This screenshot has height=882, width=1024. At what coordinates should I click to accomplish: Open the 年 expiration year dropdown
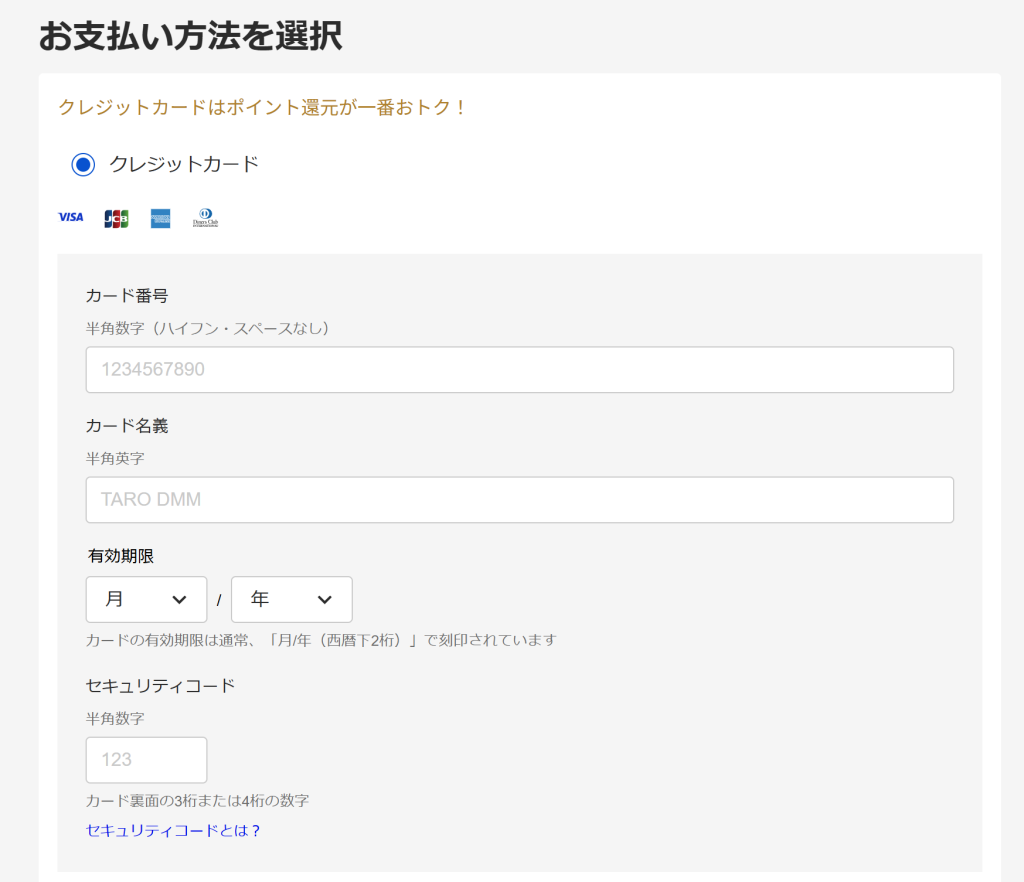click(x=291, y=600)
